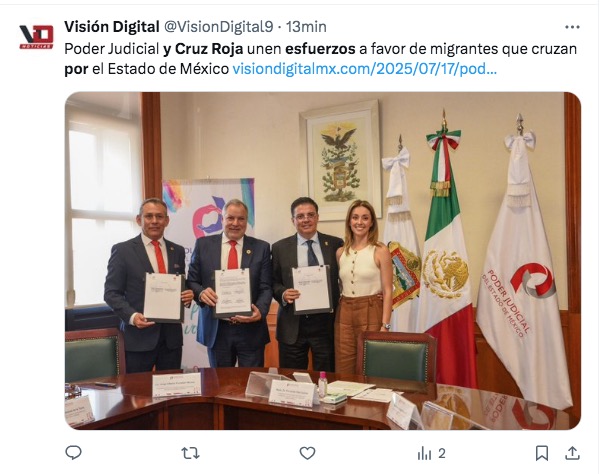Click the tweet text about Poder Judicial

coord(320,59)
